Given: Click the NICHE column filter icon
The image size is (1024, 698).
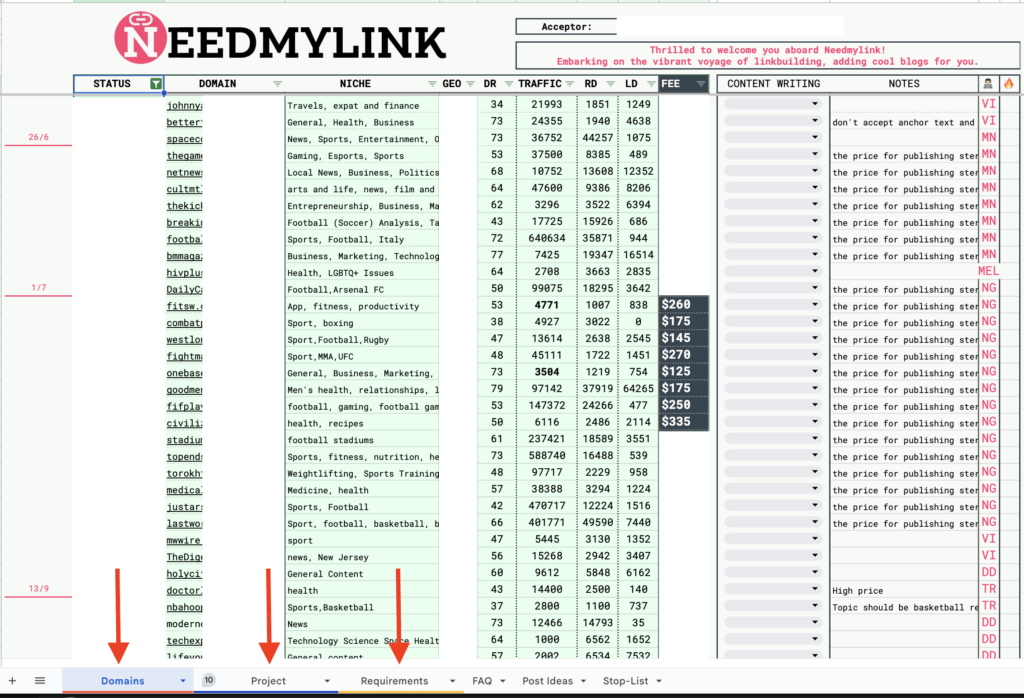Looking at the screenshot, I should 432,84.
